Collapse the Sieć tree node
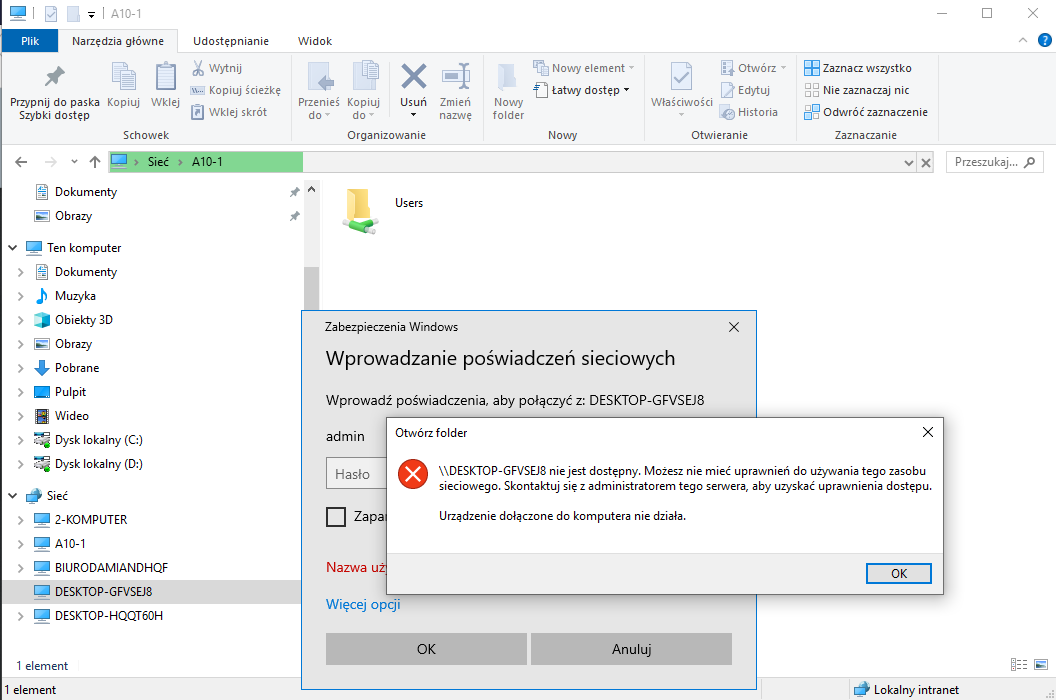1056x700 pixels. pos(13,496)
